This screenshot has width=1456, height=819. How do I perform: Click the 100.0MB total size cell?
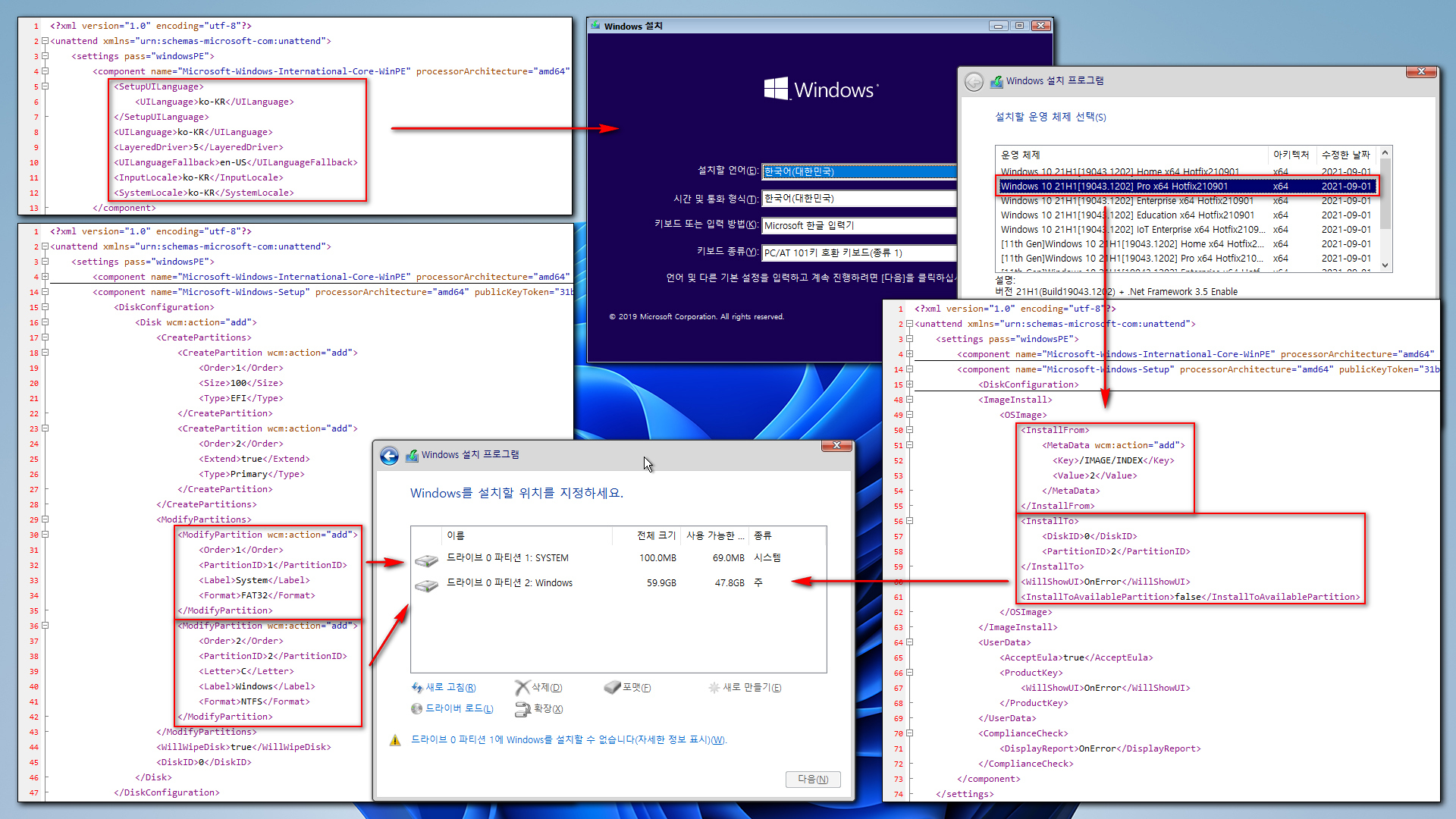coord(657,558)
